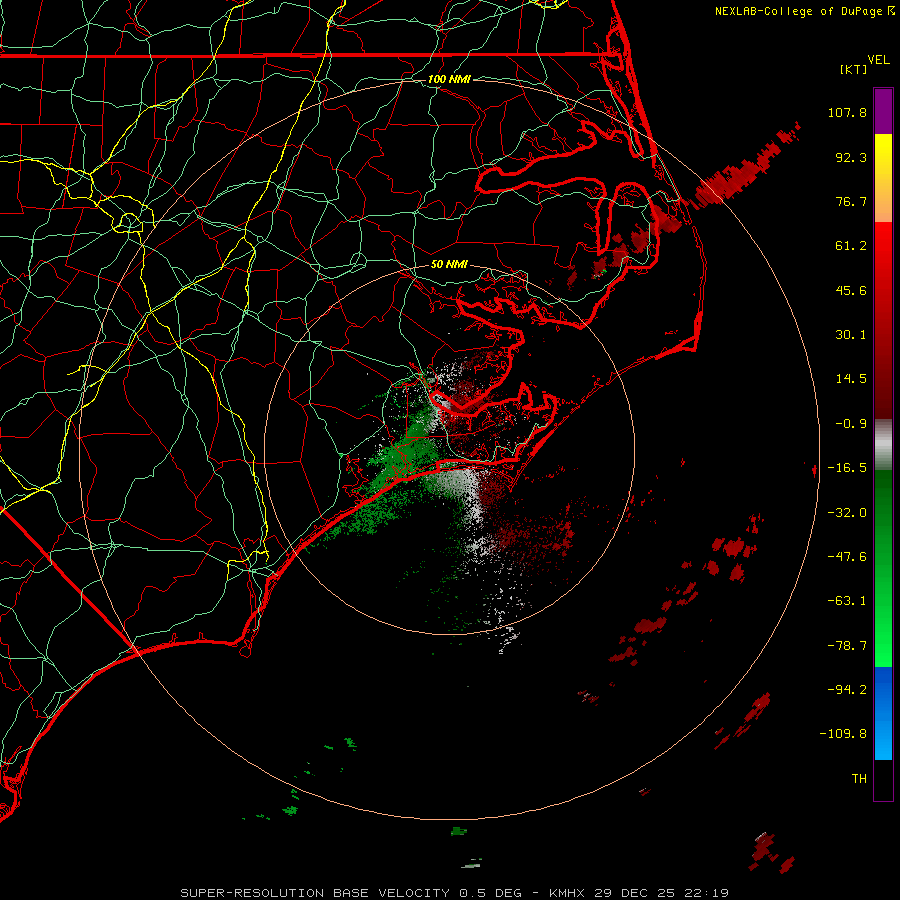
Task: Click the [KT] units label
Action: [854, 69]
